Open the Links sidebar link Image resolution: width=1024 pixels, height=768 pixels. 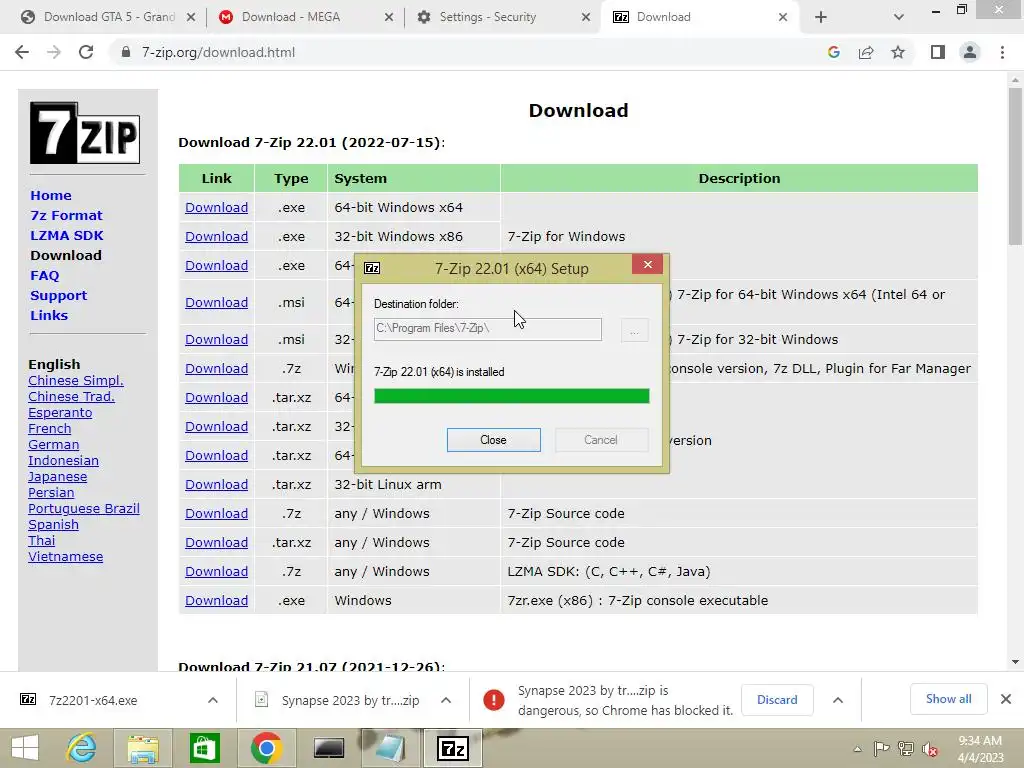(x=49, y=315)
